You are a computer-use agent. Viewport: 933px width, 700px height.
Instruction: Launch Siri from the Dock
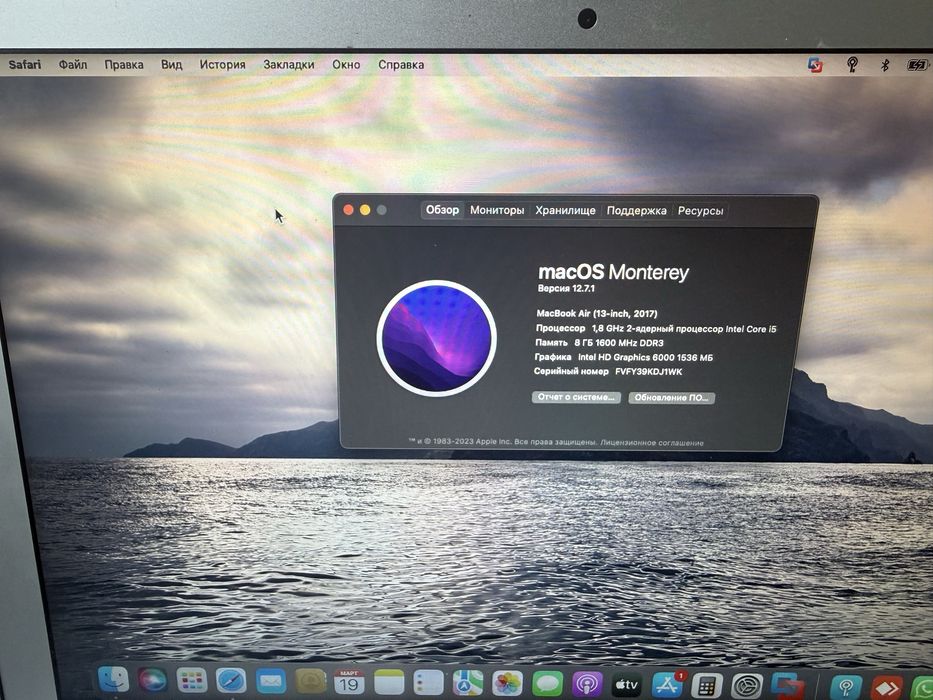click(x=152, y=680)
